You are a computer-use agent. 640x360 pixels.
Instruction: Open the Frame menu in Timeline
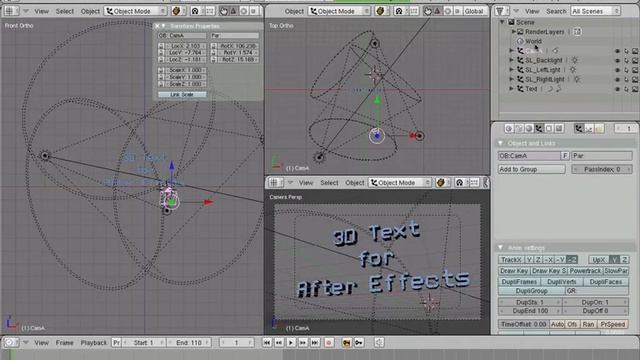[64, 342]
